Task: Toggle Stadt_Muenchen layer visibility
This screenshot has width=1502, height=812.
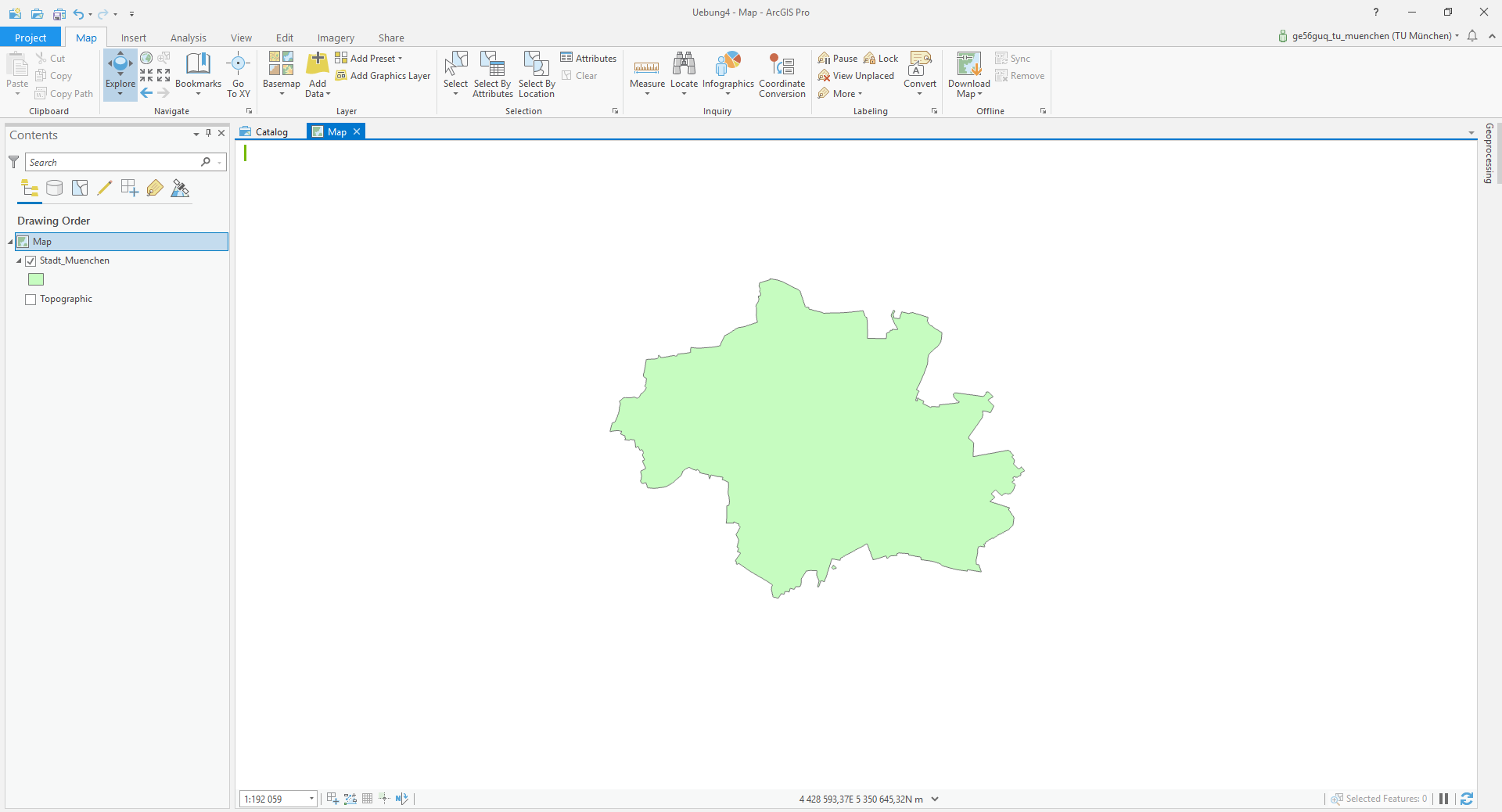Action: [31, 261]
